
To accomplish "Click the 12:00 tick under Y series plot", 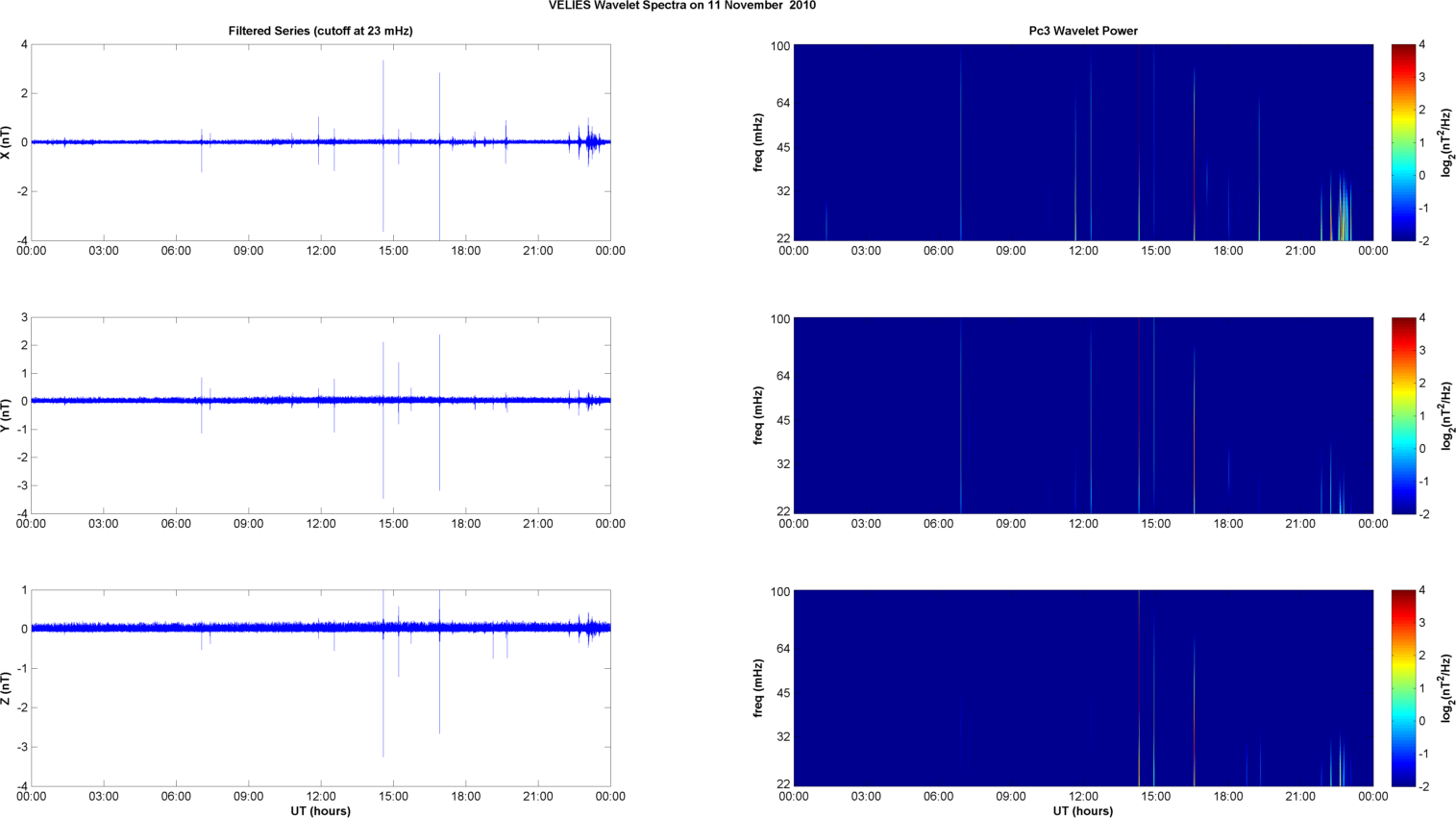I will pos(321,524).
